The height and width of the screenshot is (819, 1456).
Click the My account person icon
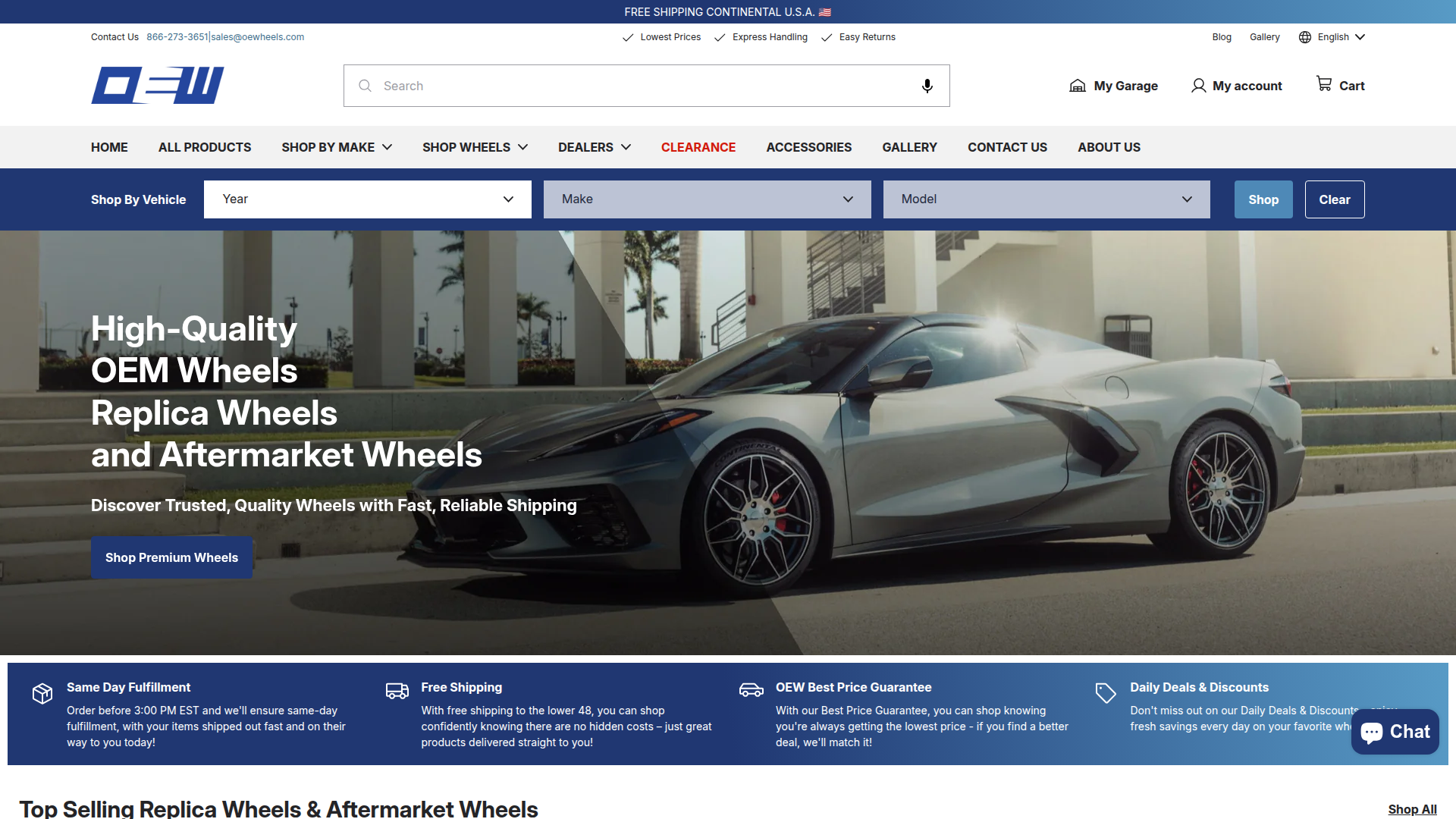tap(1198, 86)
